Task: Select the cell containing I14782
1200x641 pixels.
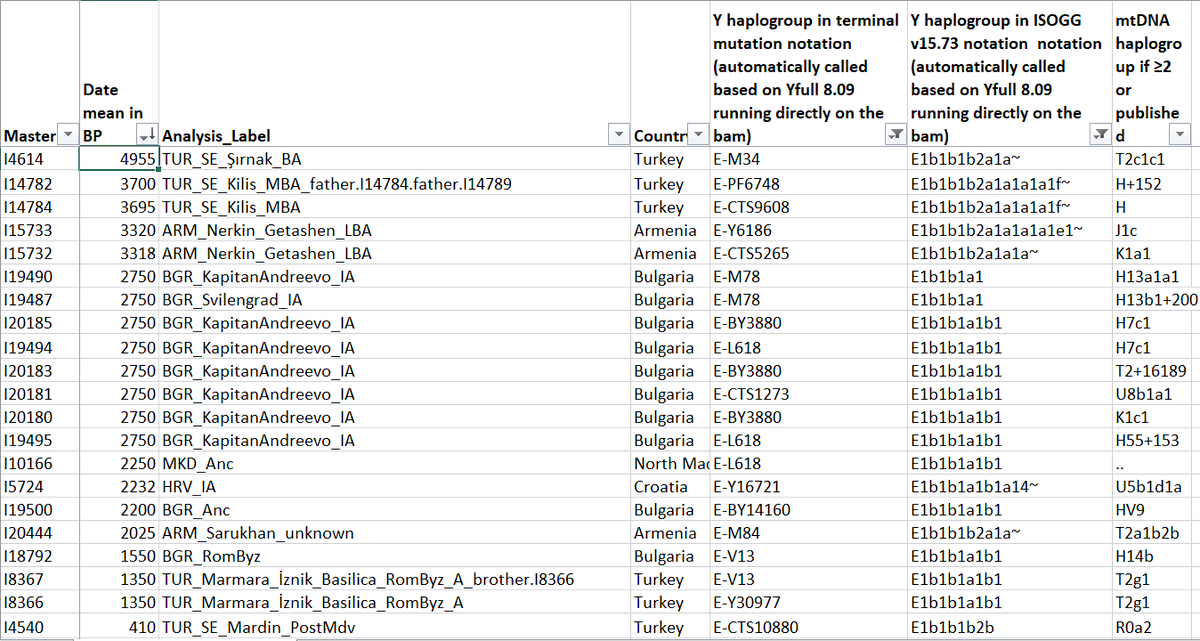Action: coord(40,184)
